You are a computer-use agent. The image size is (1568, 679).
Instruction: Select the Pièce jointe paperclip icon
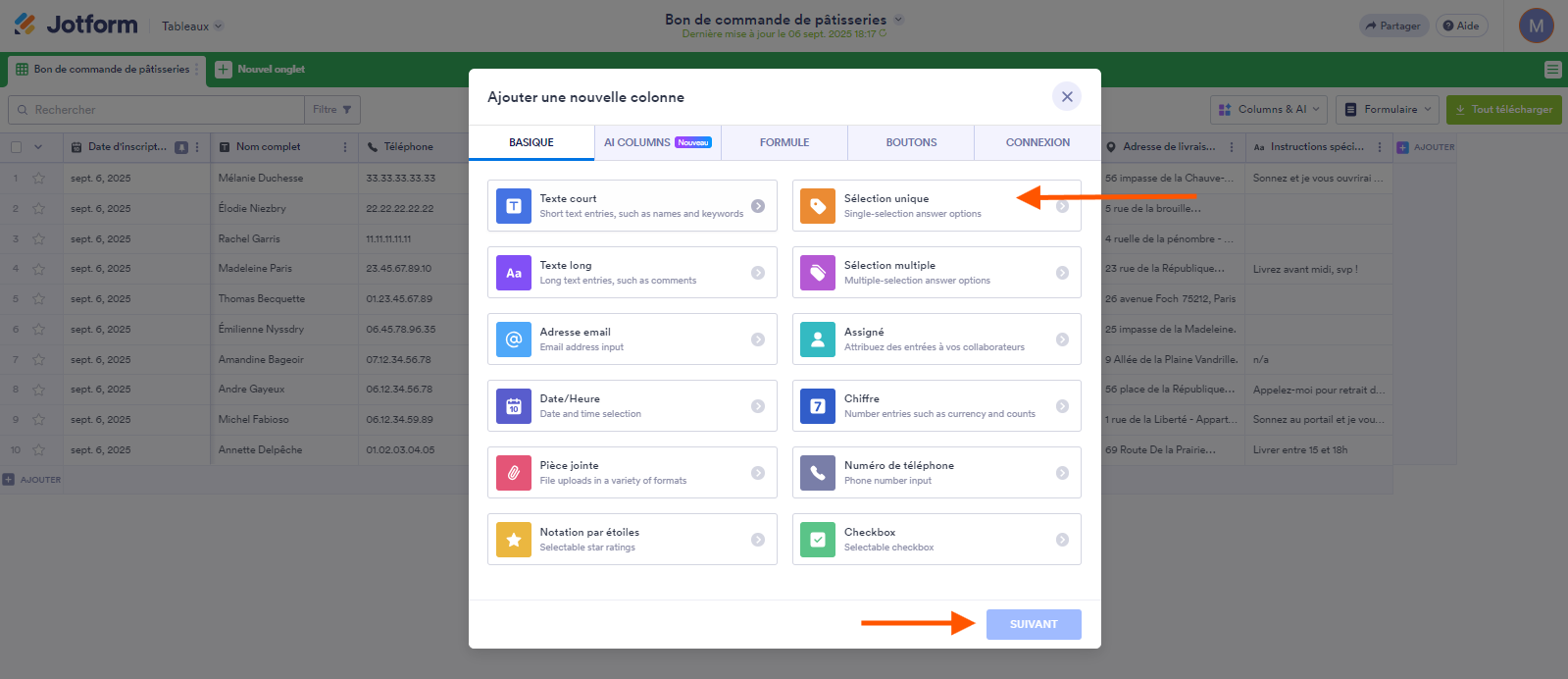tap(514, 473)
